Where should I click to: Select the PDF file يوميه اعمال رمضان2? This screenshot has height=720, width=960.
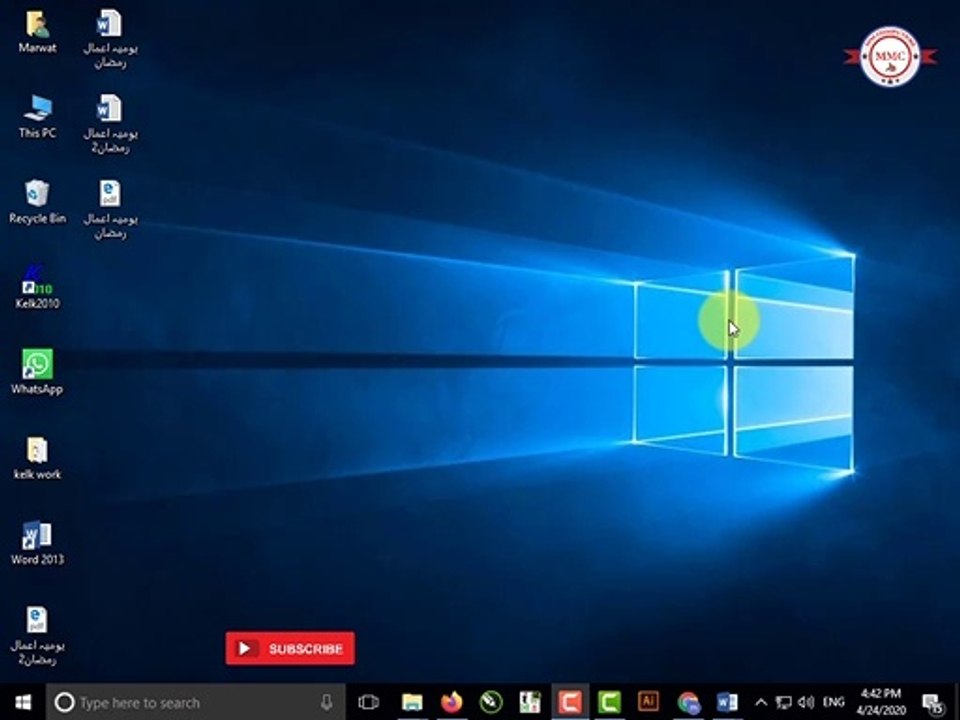(37, 636)
